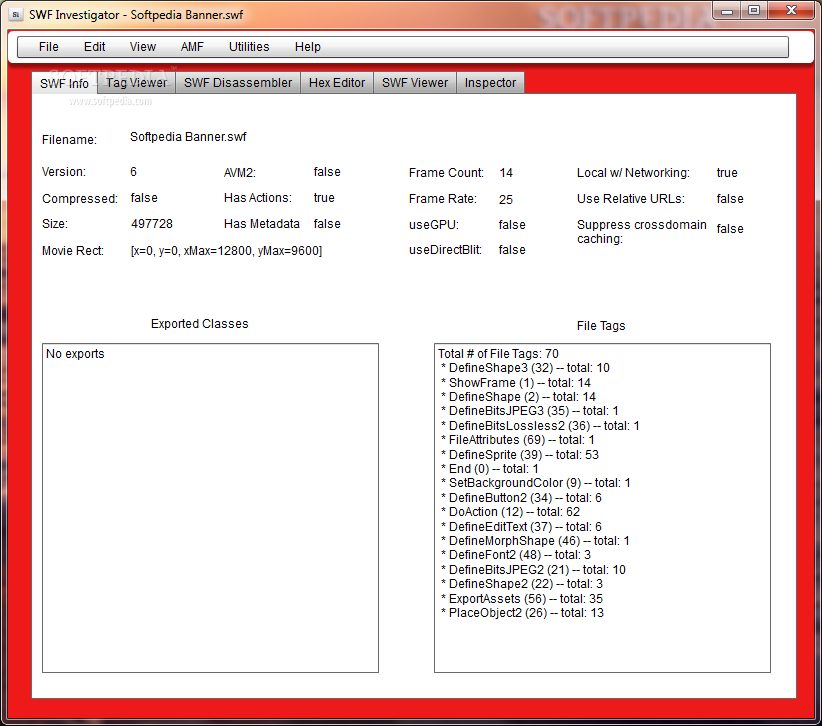Click the PlaceObject2 (26) tag line

[523, 613]
